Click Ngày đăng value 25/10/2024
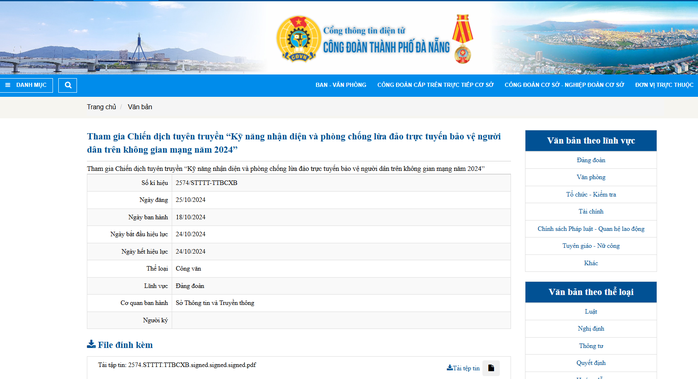 tap(191, 200)
